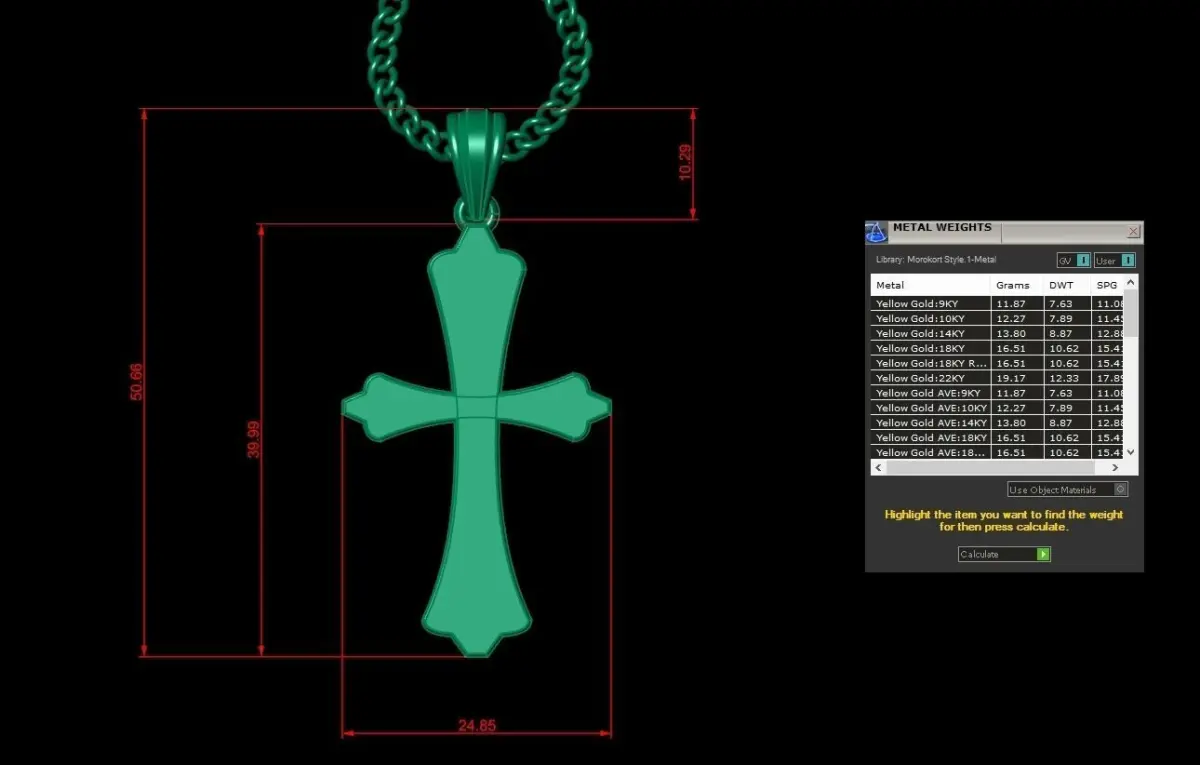Close the Metal Weights panel
This screenshot has width=1200, height=765.
point(1133,232)
